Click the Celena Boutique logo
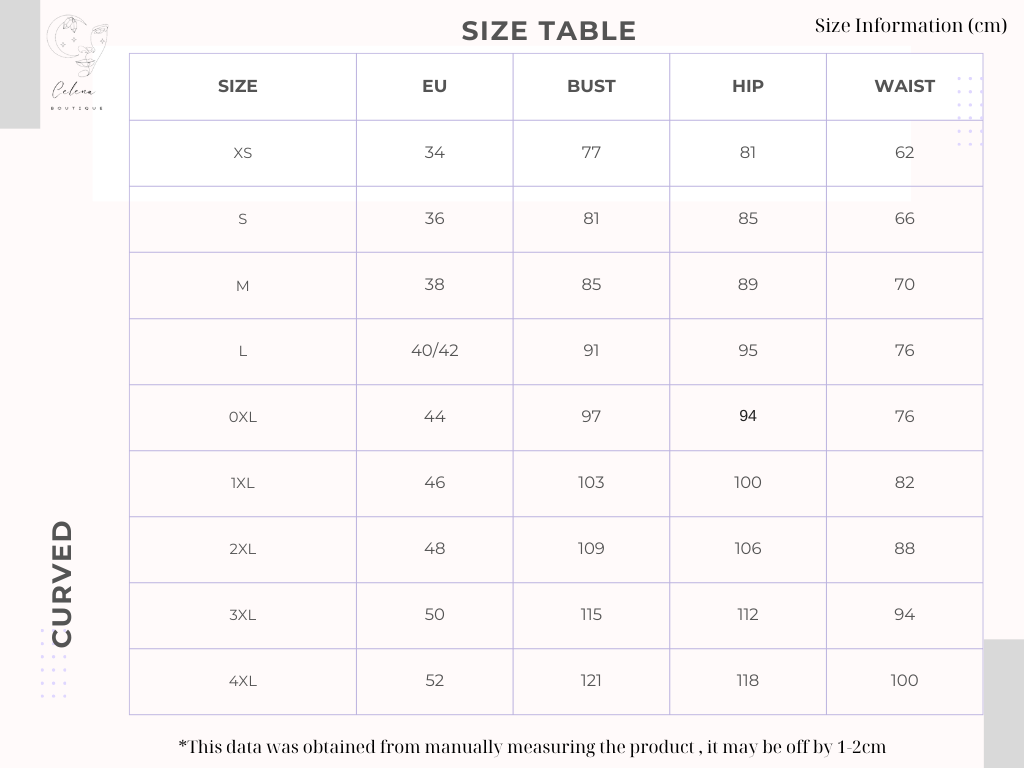Image resolution: width=1024 pixels, height=768 pixels. pyautogui.click(x=77, y=63)
